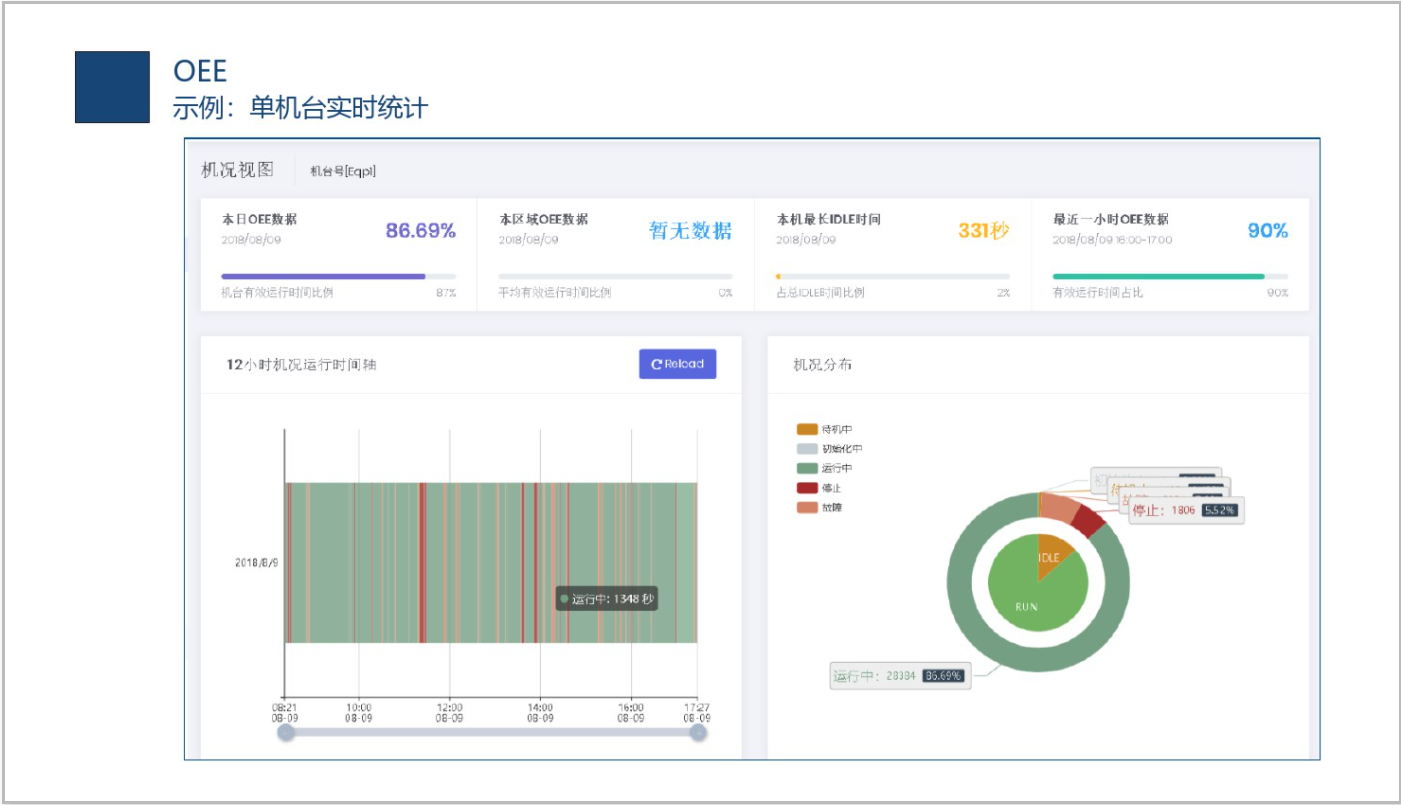Click the Reload refresh icon
Image resolution: width=1401 pixels, height=805 pixels.
pyautogui.click(x=655, y=364)
